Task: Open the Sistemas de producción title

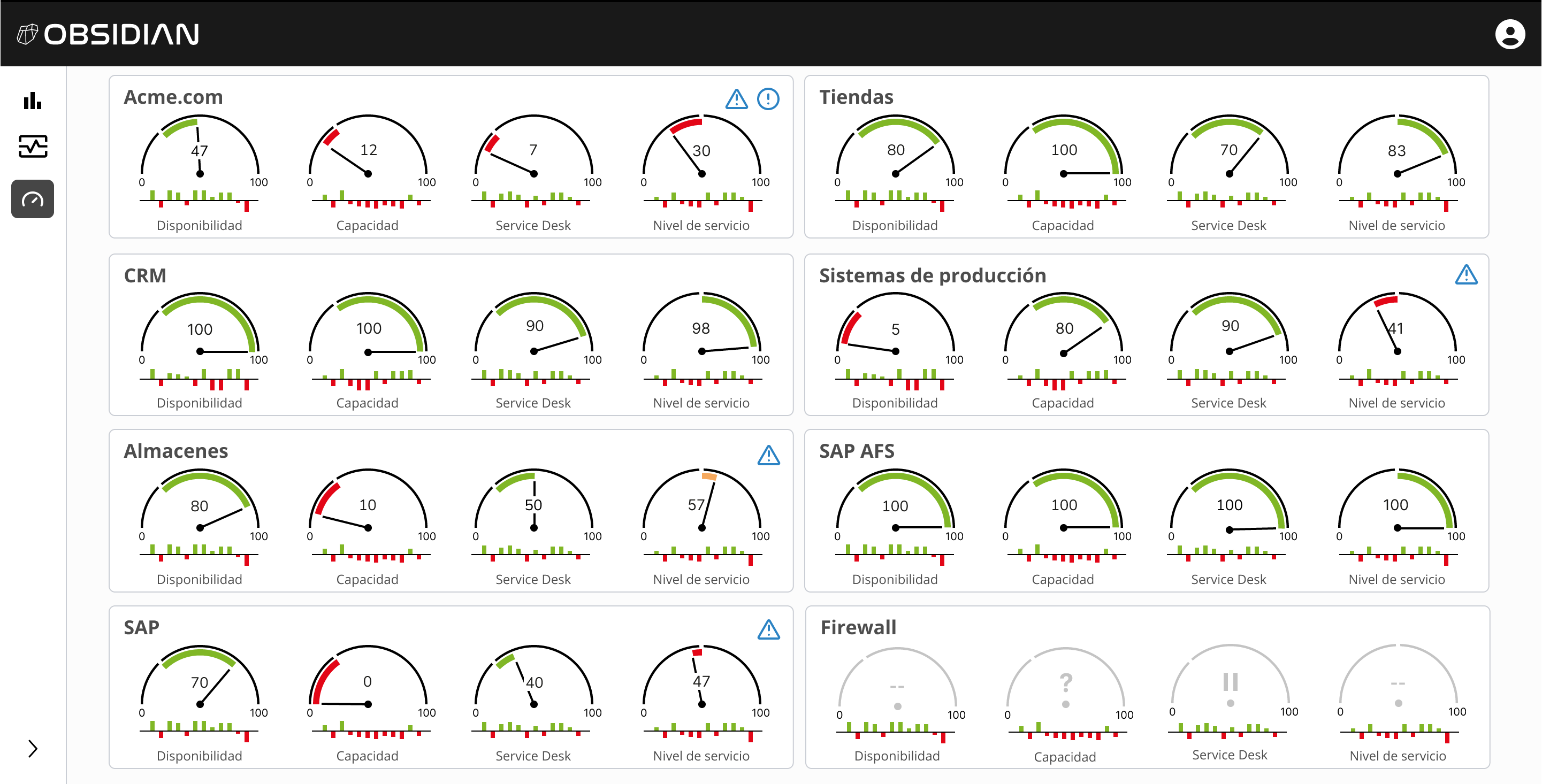Action: click(933, 275)
